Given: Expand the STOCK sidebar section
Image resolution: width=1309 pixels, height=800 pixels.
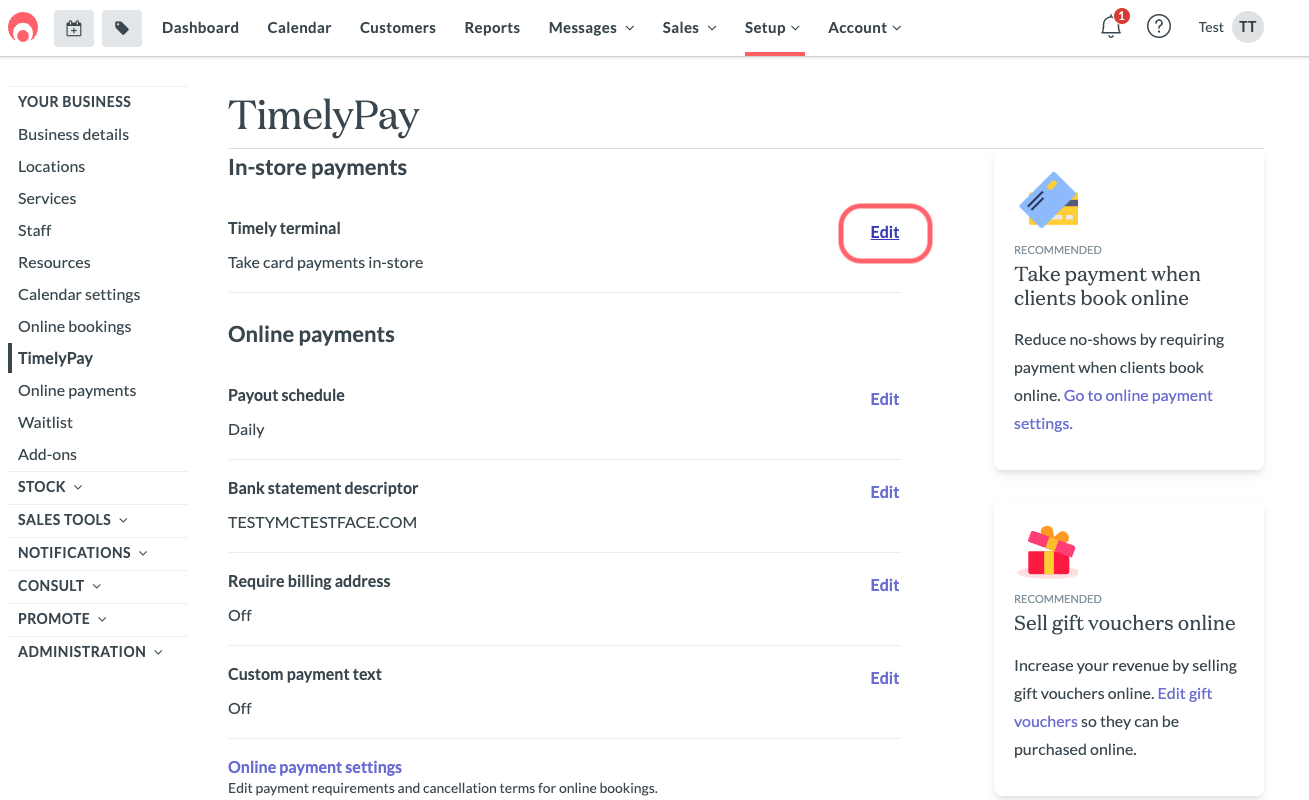Looking at the screenshot, I should [x=50, y=487].
